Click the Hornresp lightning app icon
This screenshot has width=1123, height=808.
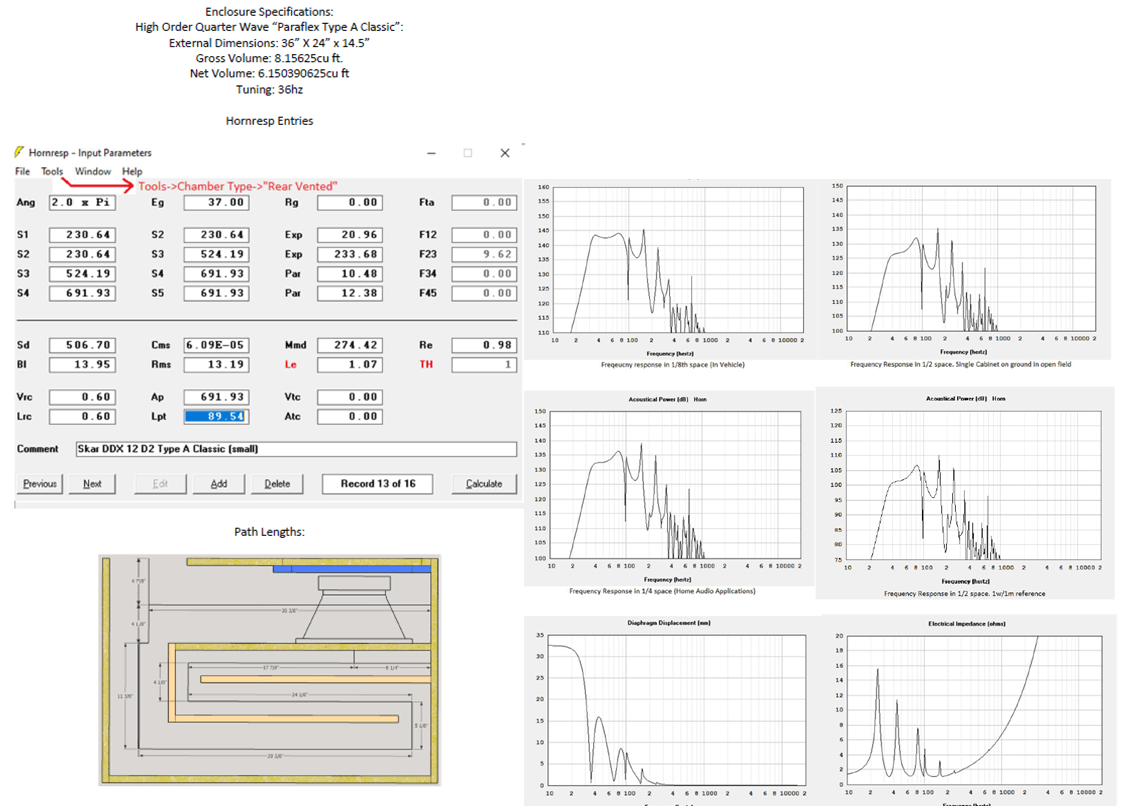point(19,152)
